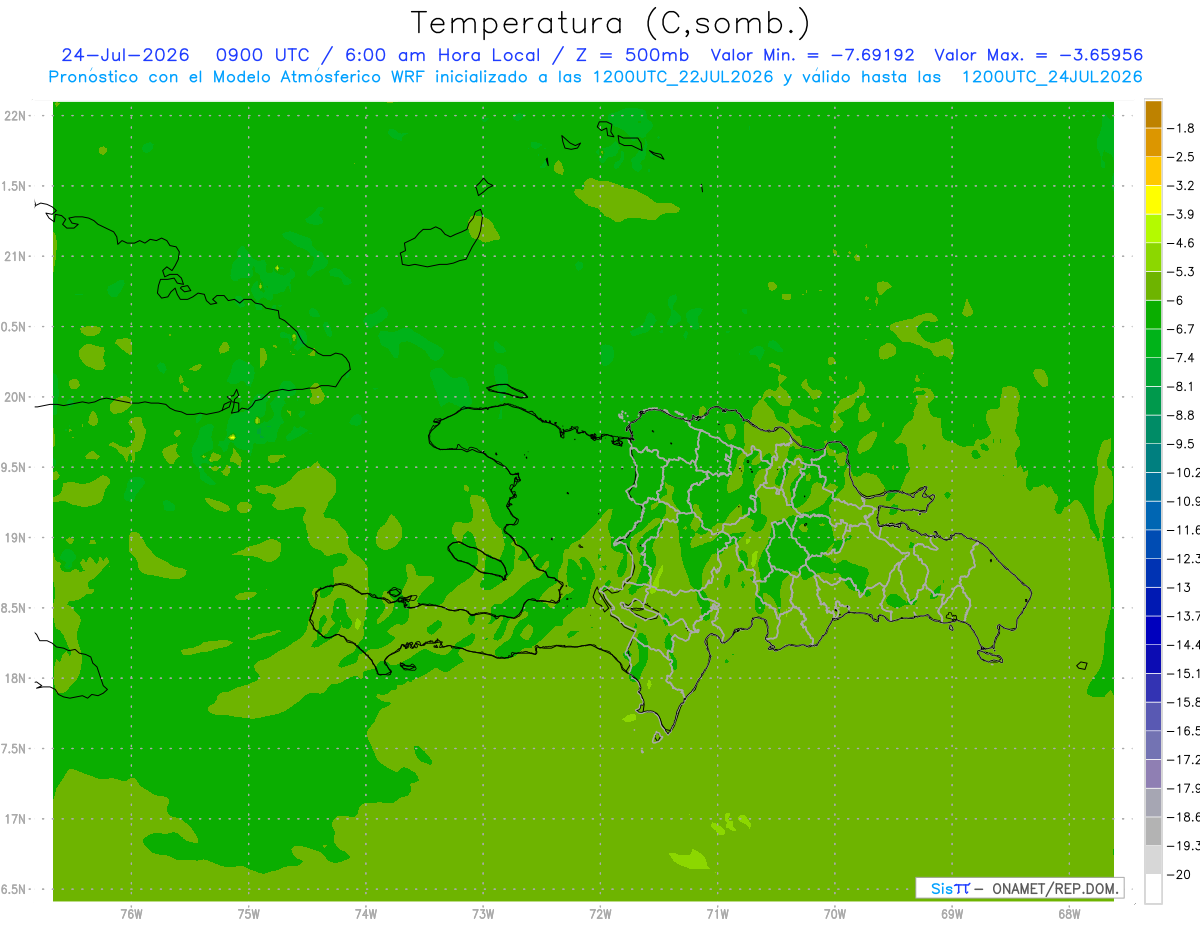
Task: Click the '68W' longitude axis label
Action: 1069,913
